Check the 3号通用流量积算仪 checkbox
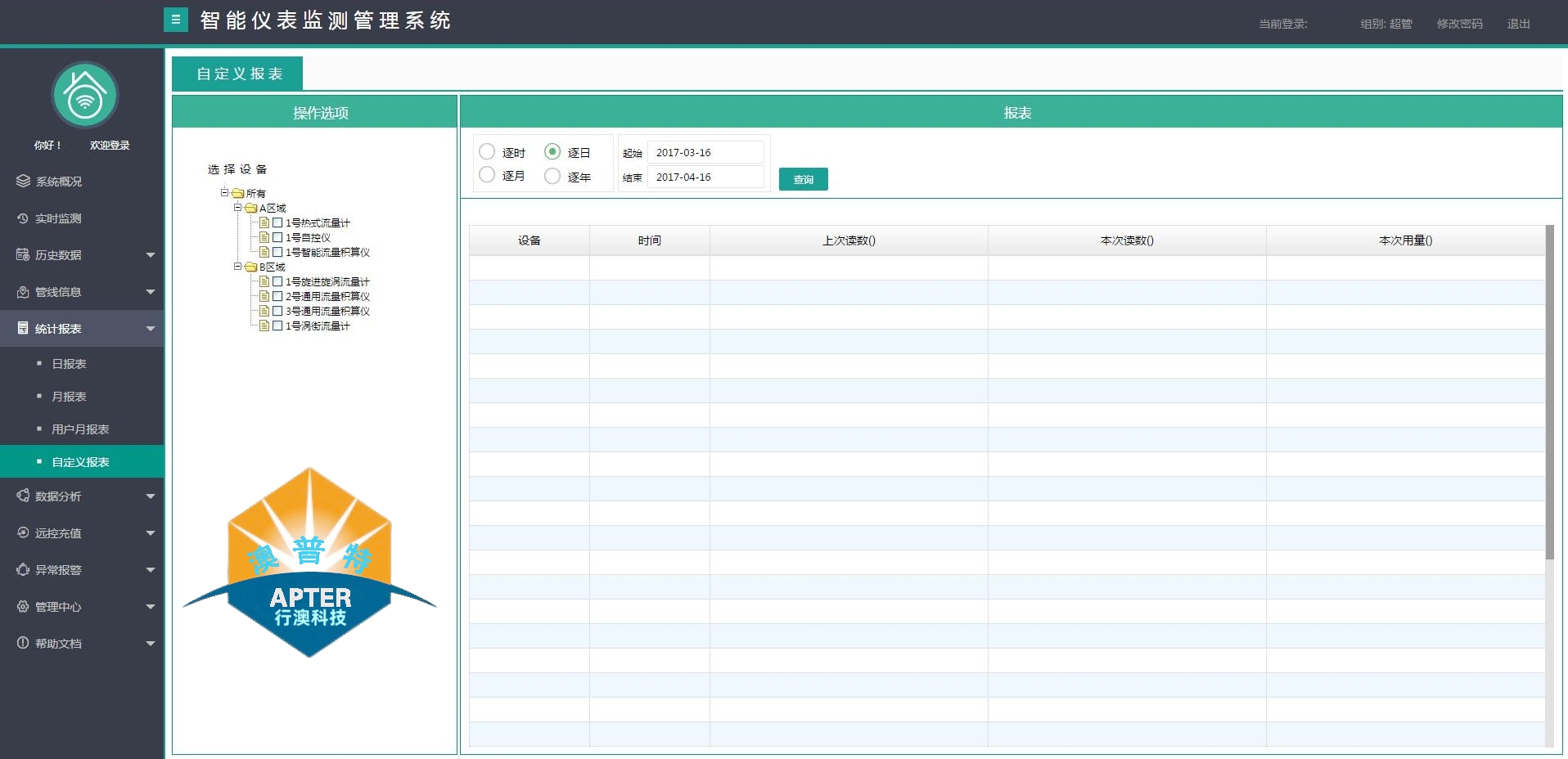Image resolution: width=1568 pixels, height=759 pixels. pos(277,311)
